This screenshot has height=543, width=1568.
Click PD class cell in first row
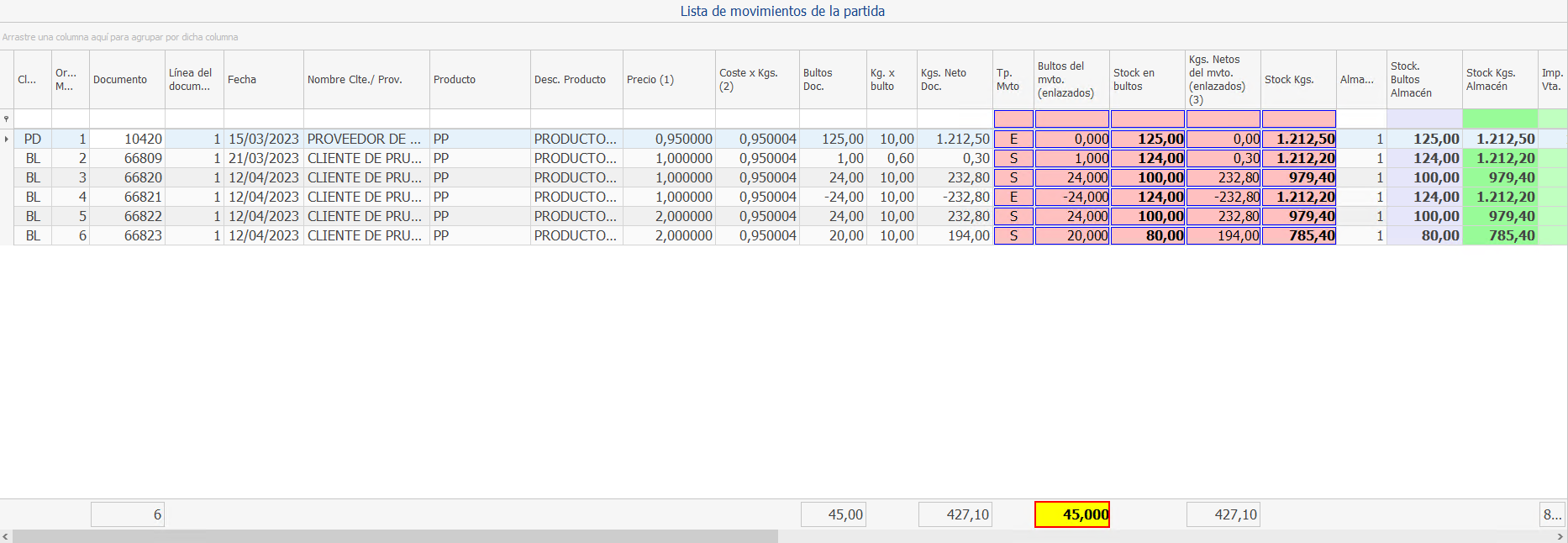pyautogui.click(x=33, y=139)
